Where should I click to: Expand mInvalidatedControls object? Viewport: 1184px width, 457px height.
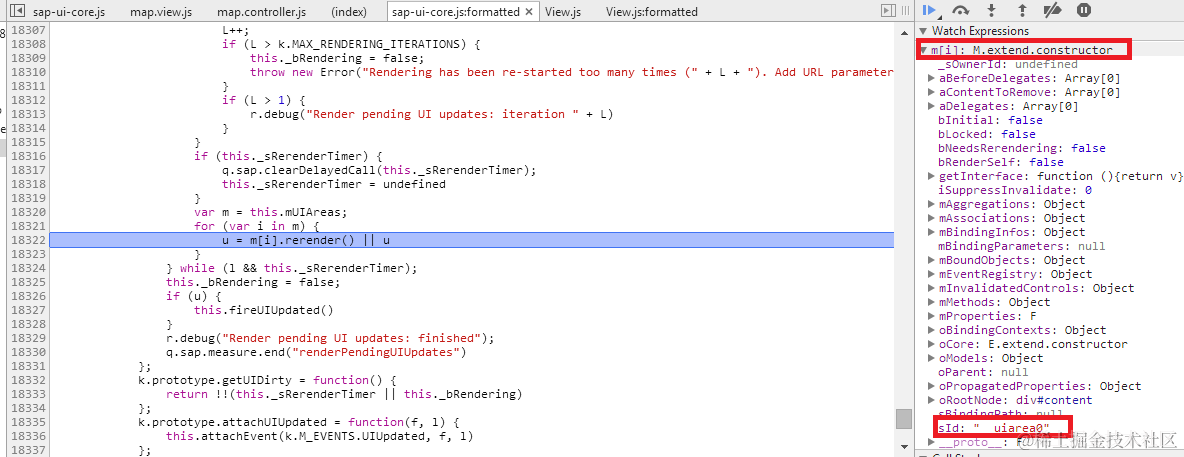(932, 288)
